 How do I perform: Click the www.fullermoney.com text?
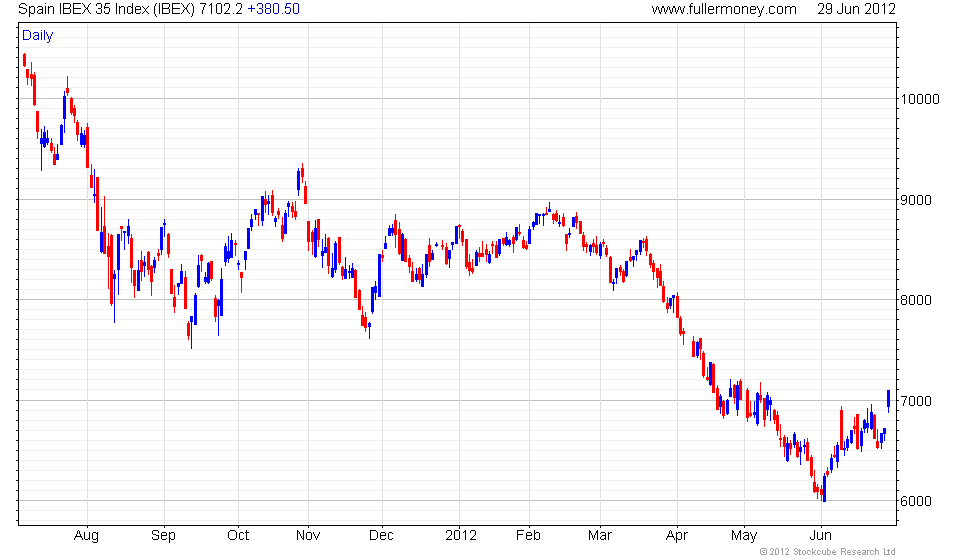724,9
